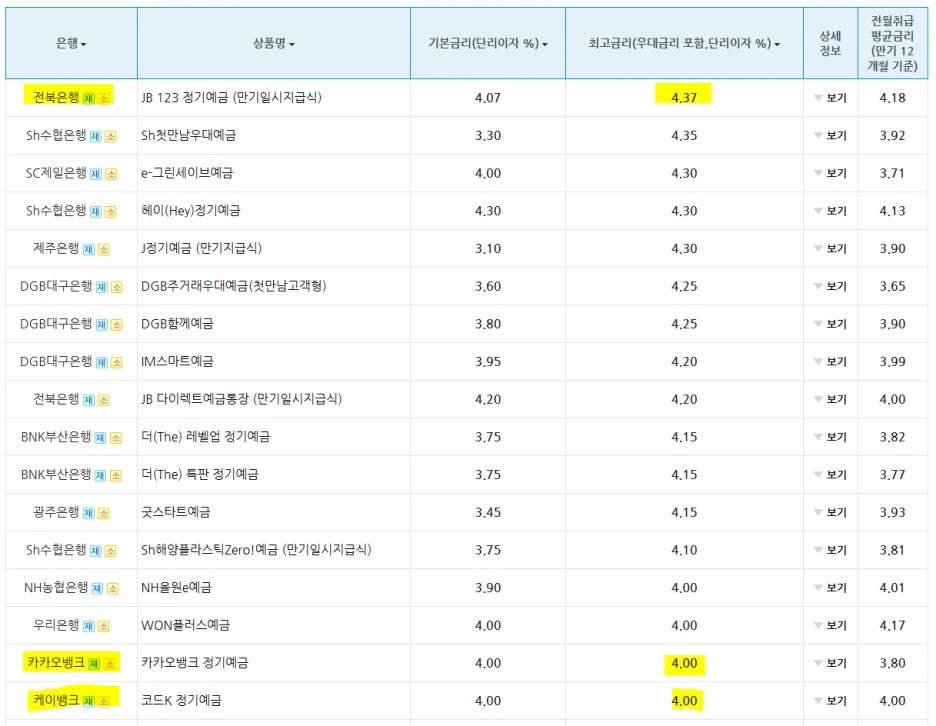Click 소 badge next to 케이뱅크
Image resolution: width=936 pixels, height=726 pixels.
[104, 702]
